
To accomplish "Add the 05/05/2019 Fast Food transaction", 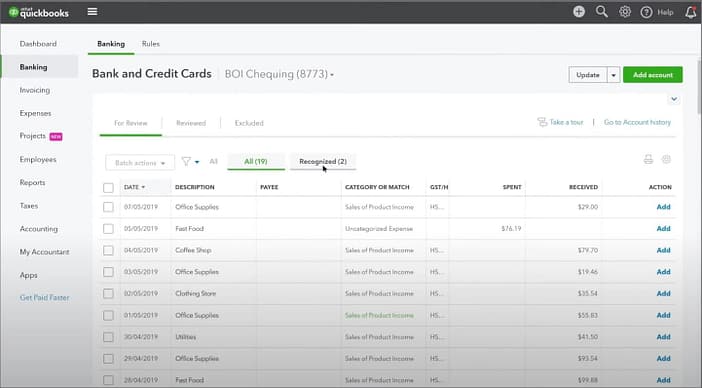I will click(x=663, y=228).
